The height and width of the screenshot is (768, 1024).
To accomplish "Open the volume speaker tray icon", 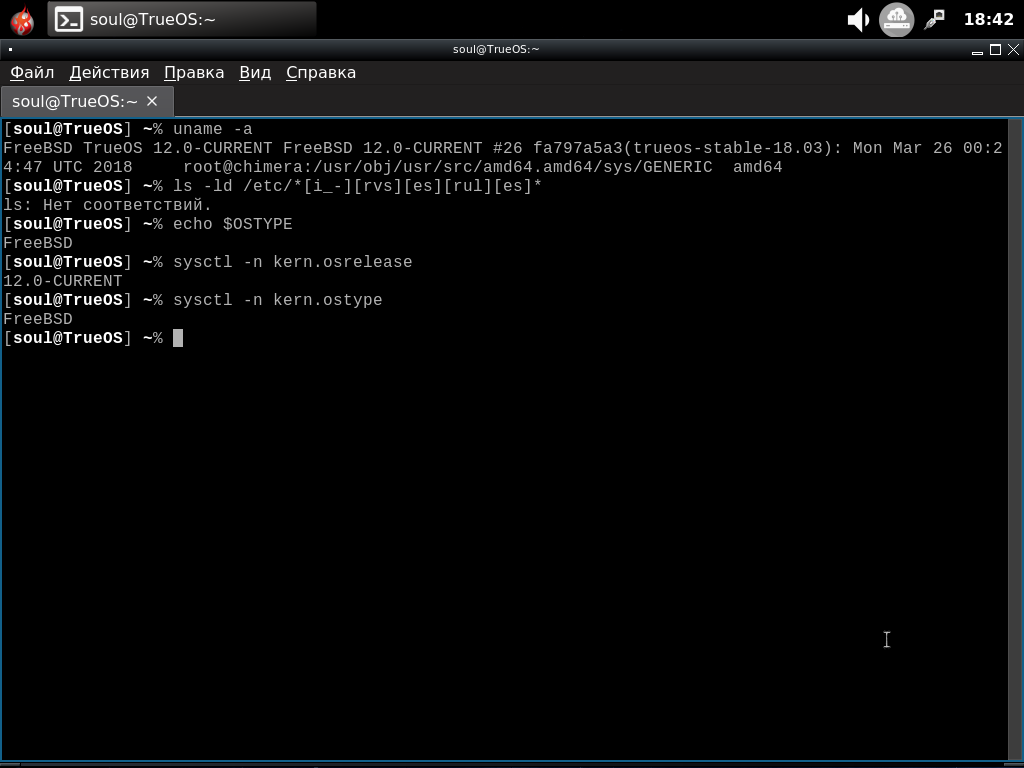I will (857, 20).
